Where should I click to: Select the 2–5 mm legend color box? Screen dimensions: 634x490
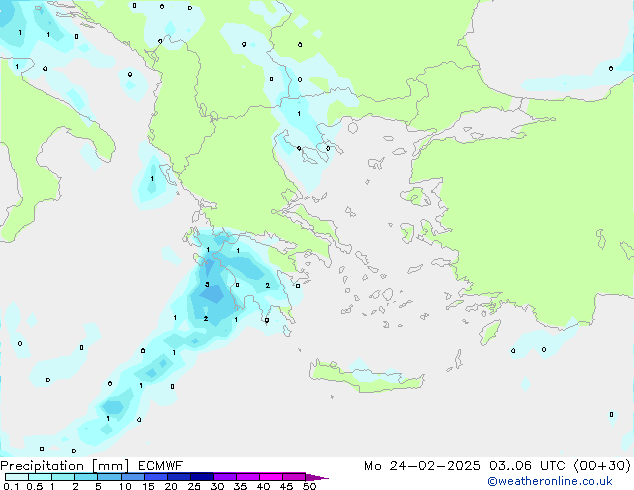coord(86,477)
